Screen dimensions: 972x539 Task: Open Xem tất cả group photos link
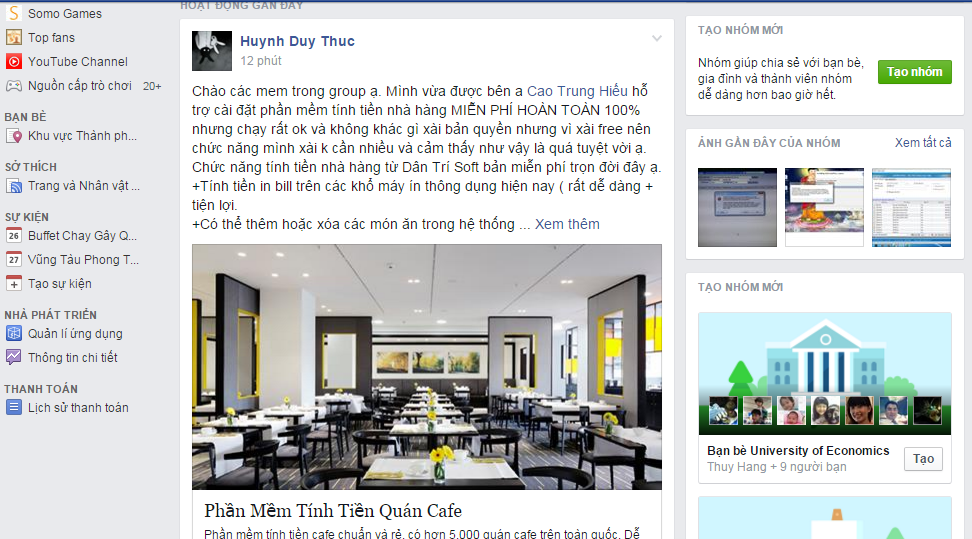click(923, 143)
